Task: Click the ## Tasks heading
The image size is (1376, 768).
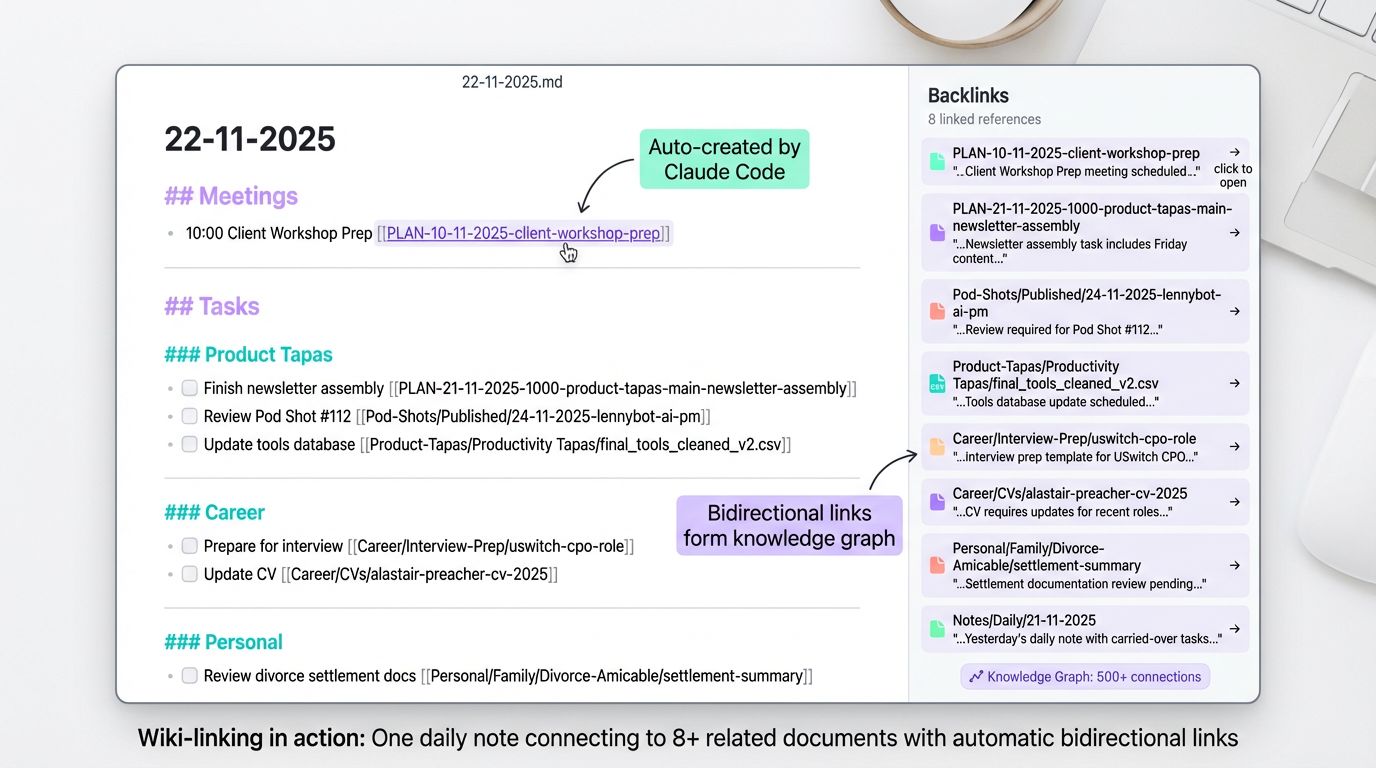Action: [x=212, y=306]
